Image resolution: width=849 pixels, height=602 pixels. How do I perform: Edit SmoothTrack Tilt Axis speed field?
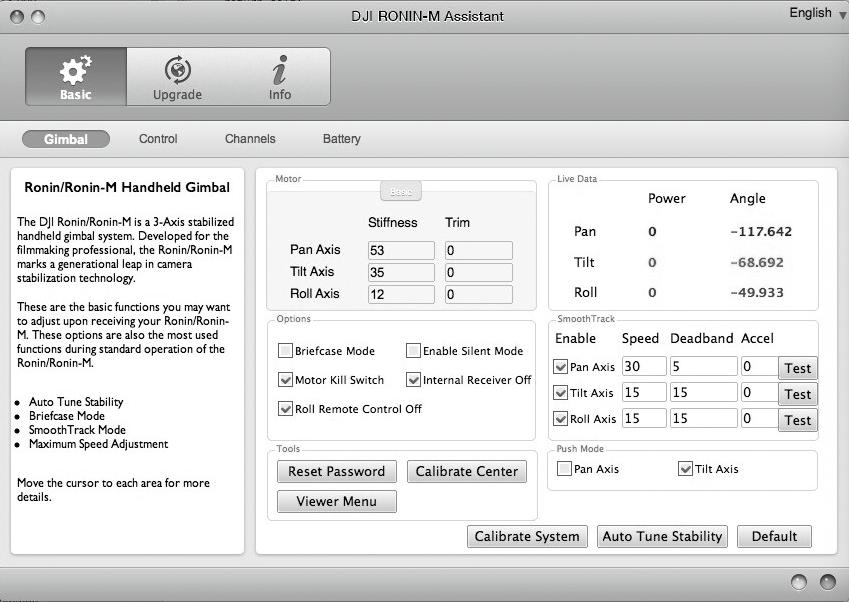(644, 392)
